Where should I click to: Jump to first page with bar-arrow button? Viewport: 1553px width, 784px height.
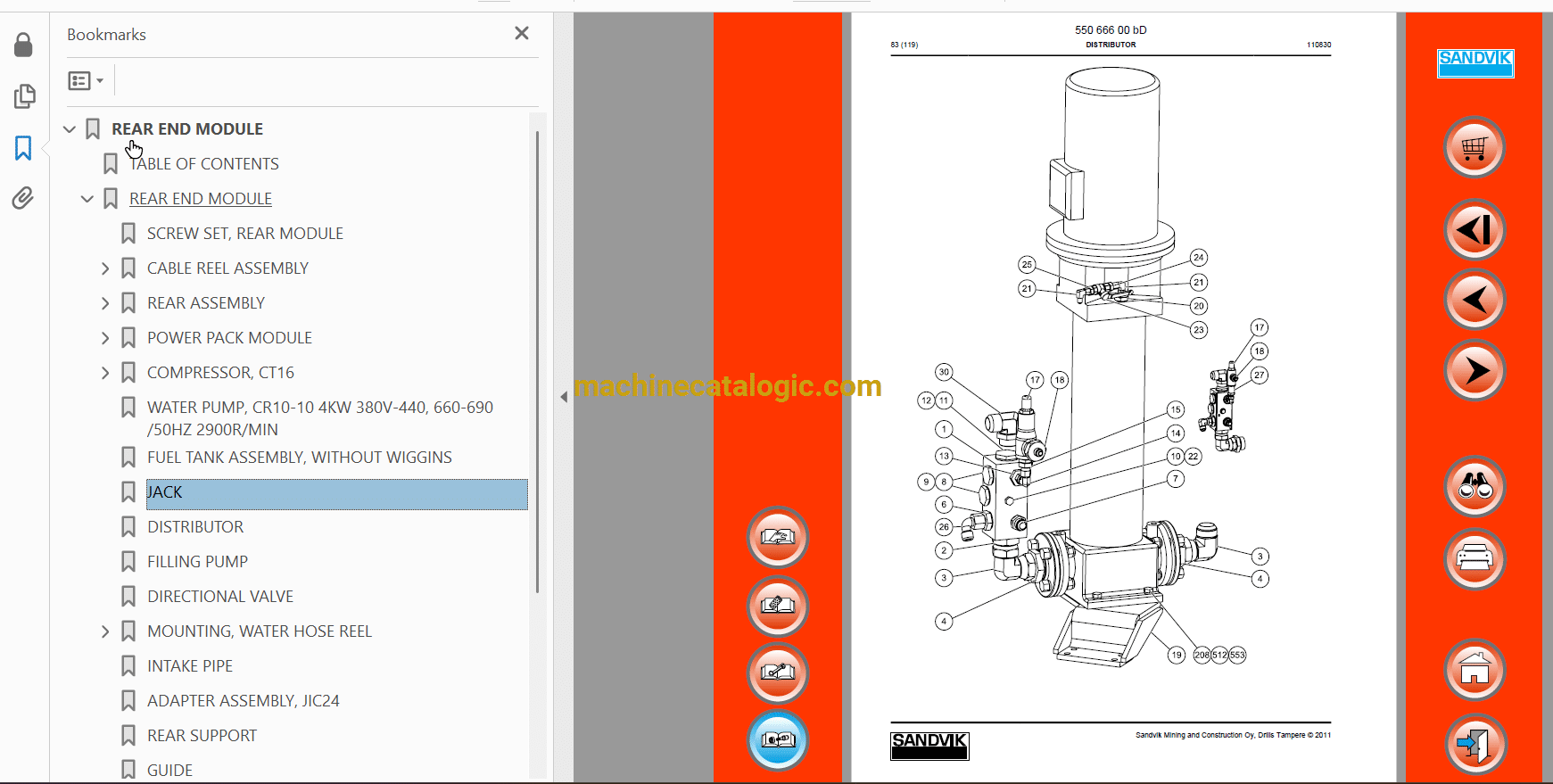(1475, 229)
